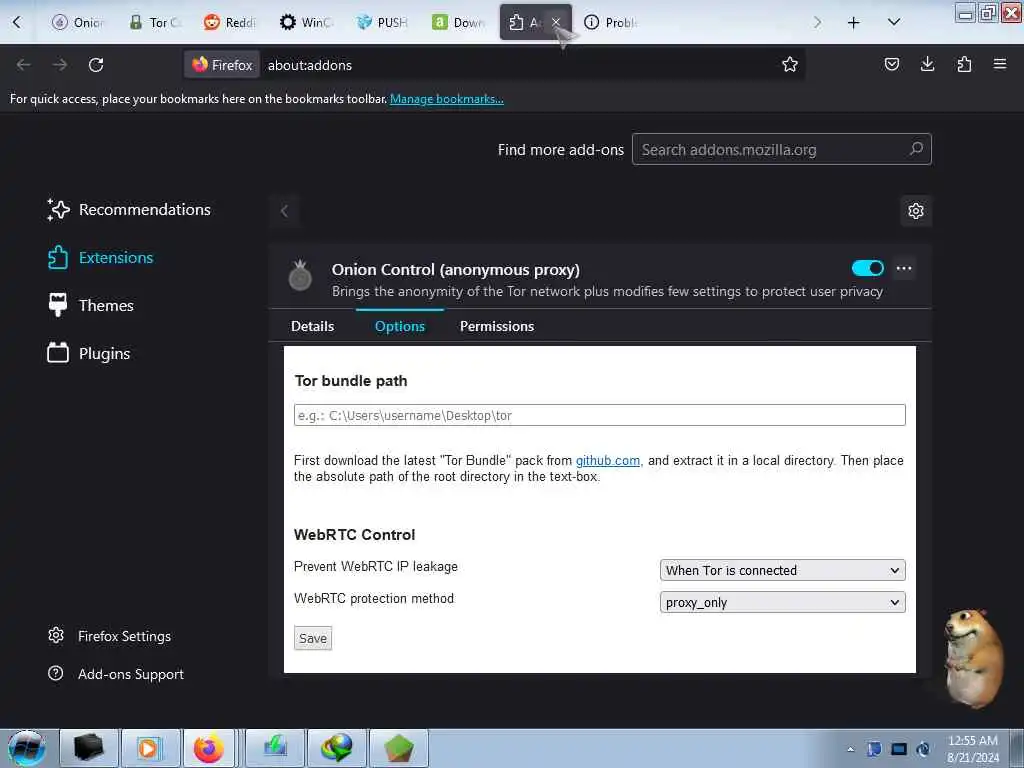Open the Downloads panel
1024x768 pixels.
[x=927, y=64]
